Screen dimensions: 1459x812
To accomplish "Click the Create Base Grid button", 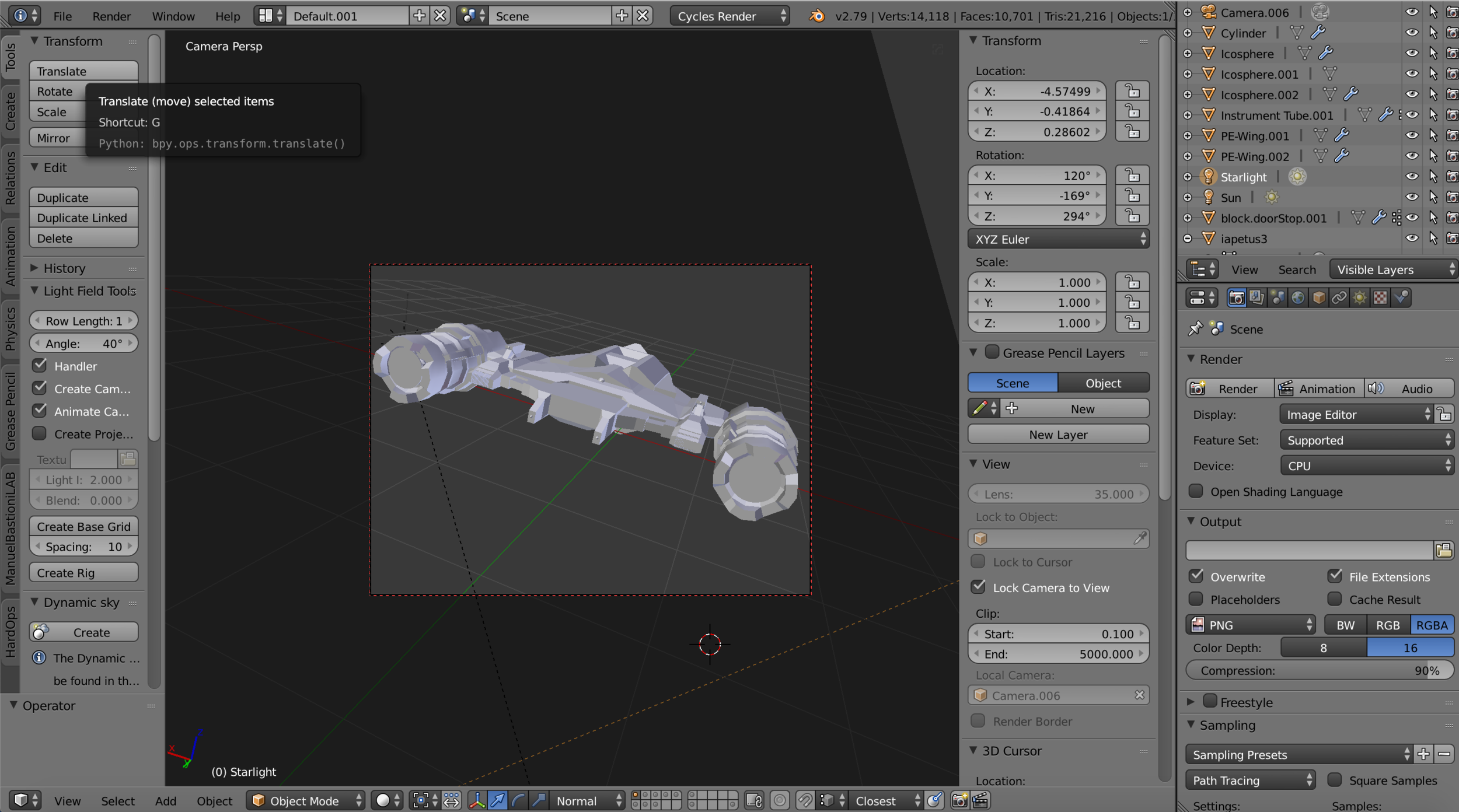I will click(x=83, y=526).
